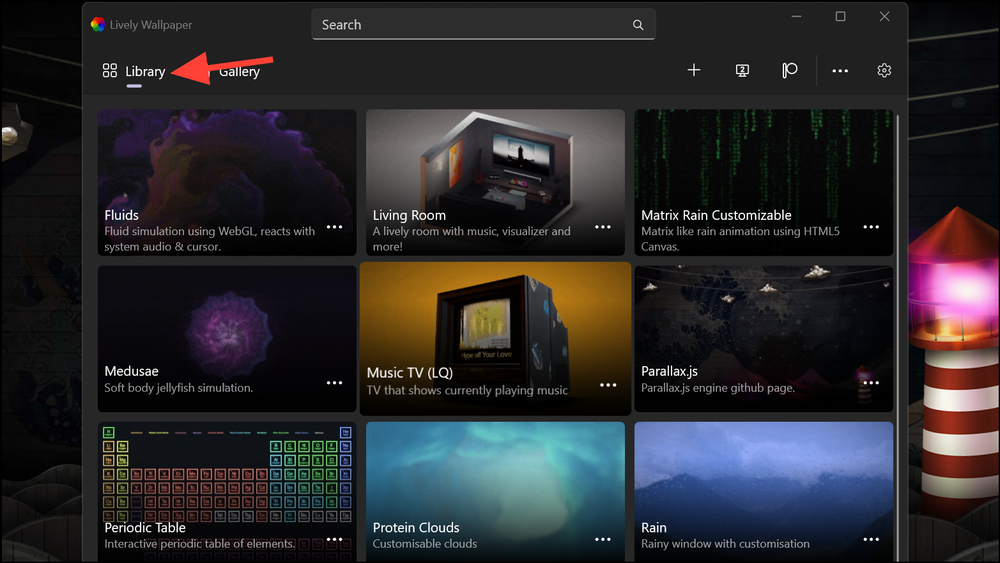Open the Settings gear icon
1000x563 pixels.
pos(884,70)
